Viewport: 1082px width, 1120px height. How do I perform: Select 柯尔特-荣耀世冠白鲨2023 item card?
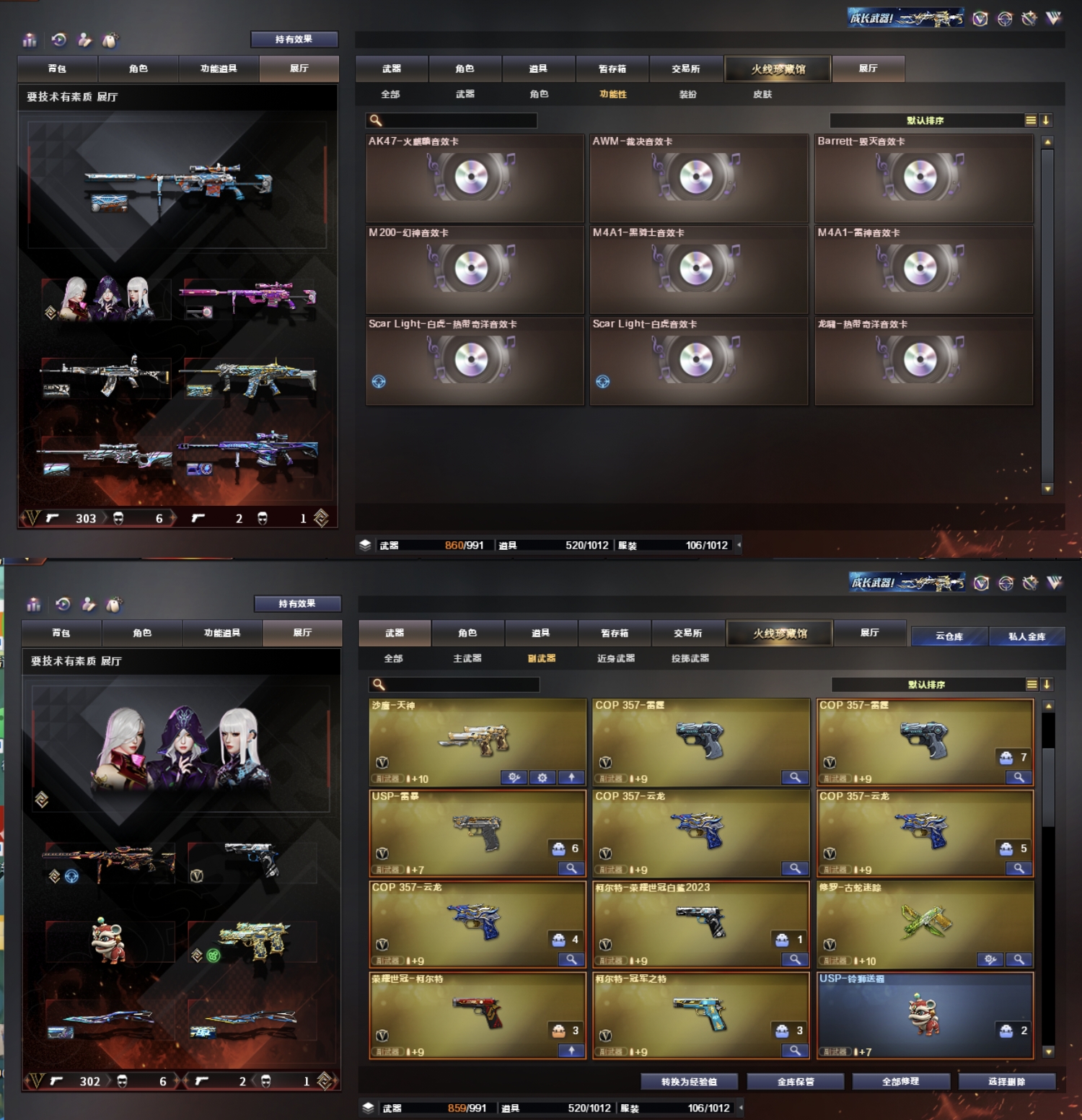tap(701, 924)
